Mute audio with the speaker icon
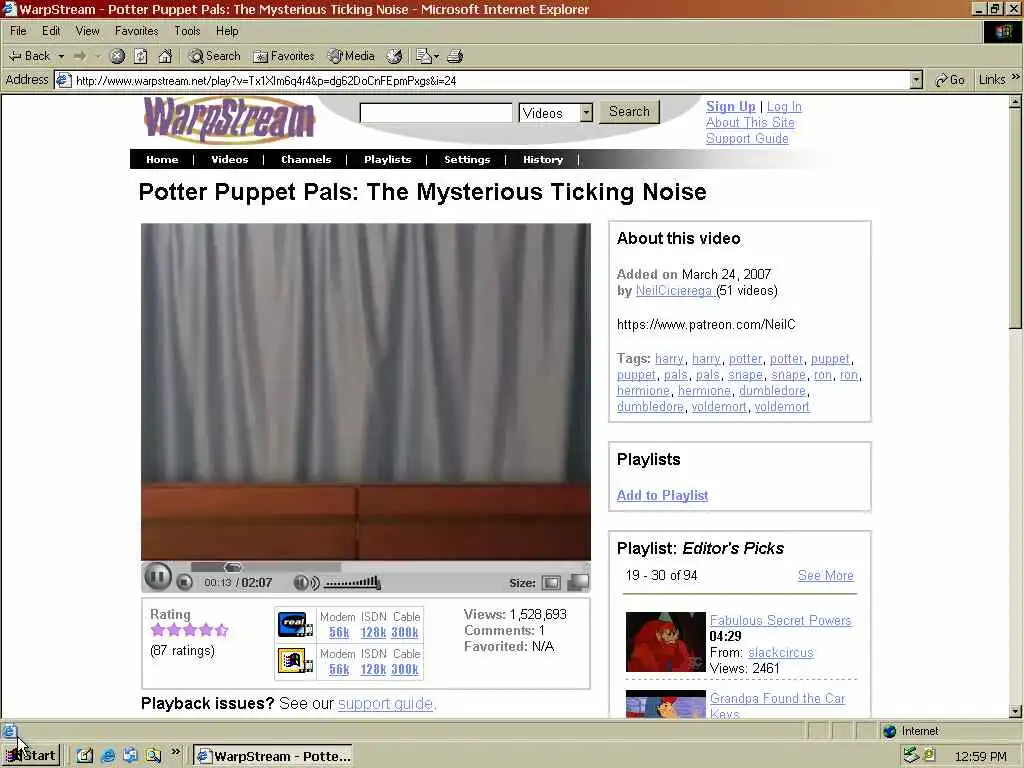Image resolution: width=1024 pixels, height=768 pixels. point(305,583)
